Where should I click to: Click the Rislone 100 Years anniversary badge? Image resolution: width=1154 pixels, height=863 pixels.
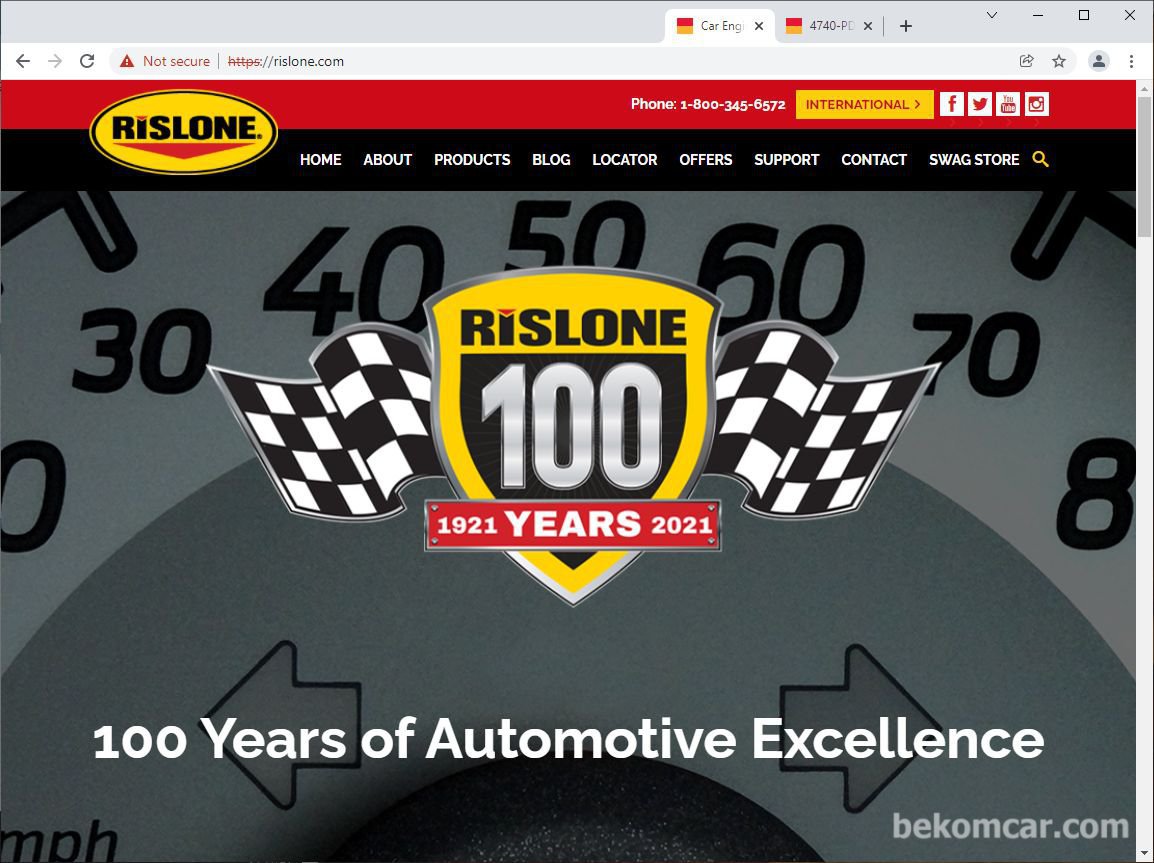pyautogui.click(x=573, y=436)
